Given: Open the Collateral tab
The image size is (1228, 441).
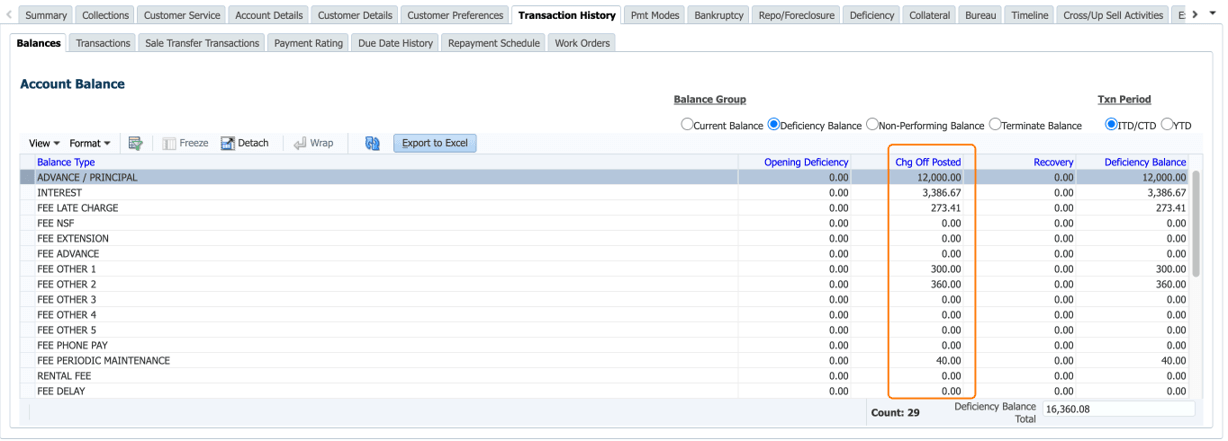Looking at the screenshot, I should pyautogui.click(x=930, y=15).
